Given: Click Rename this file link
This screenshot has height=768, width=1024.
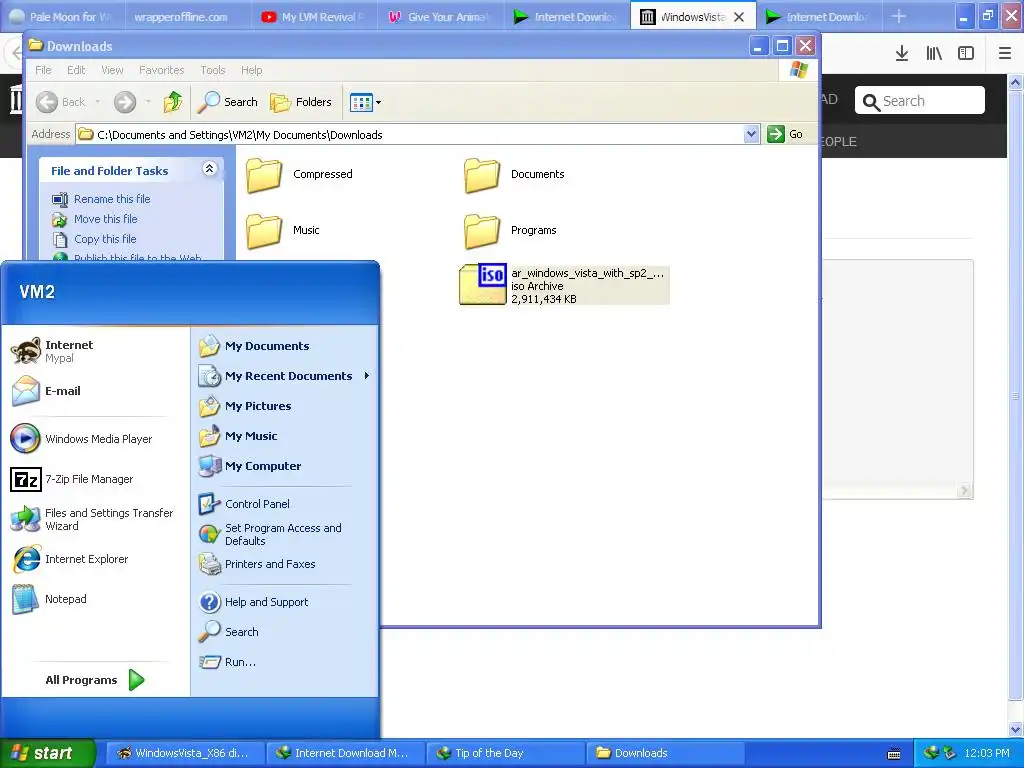Looking at the screenshot, I should pos(112,199).
